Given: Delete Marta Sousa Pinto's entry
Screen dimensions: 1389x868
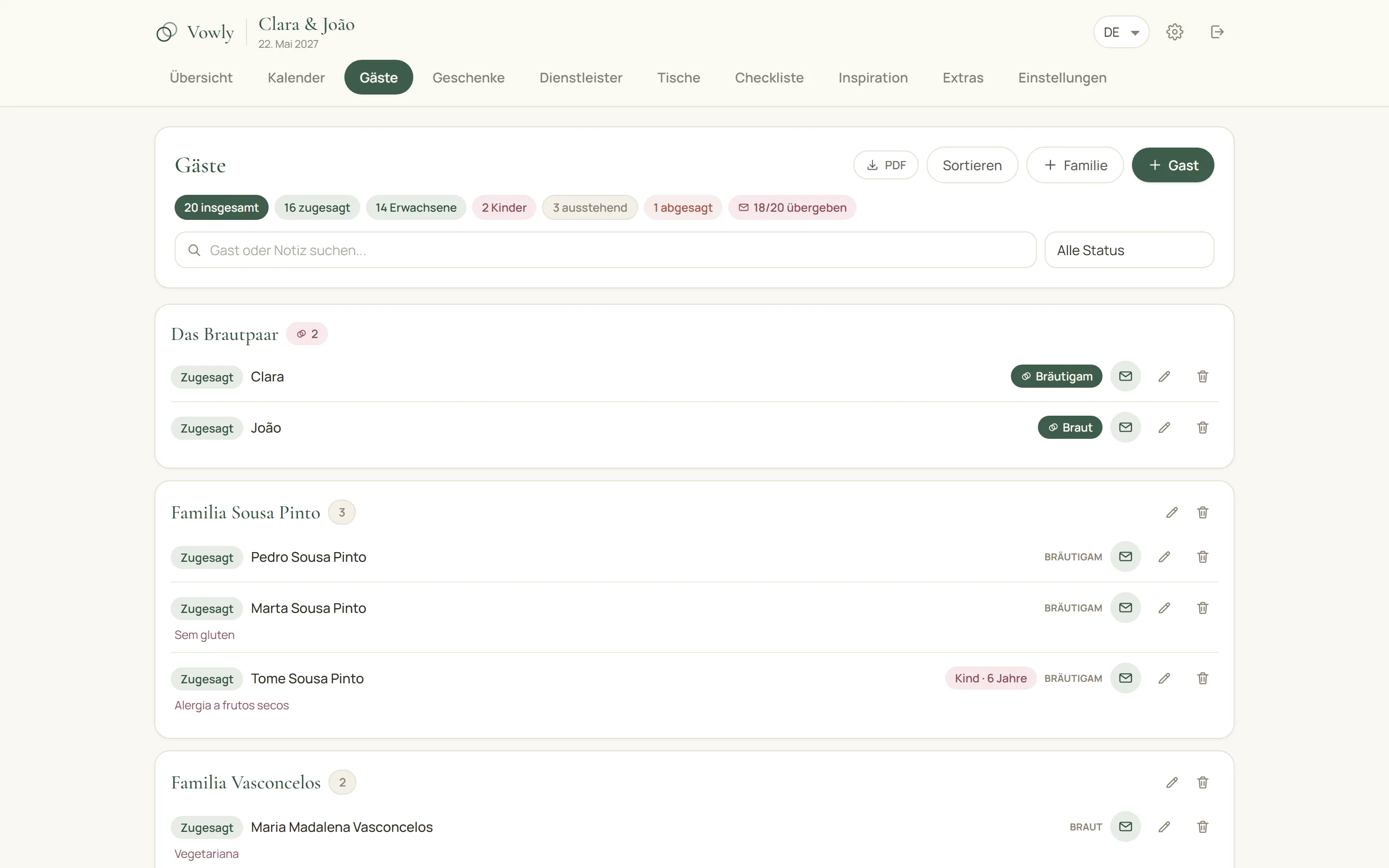Looking at the screenshot, I should [1202, 608].
